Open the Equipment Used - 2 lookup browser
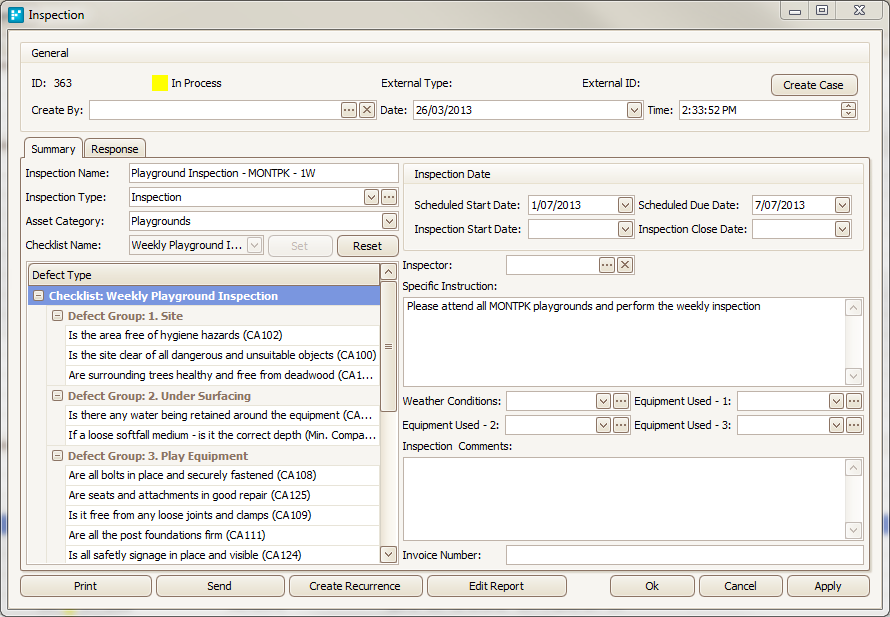Screen dimensions: 890x617 (619, 424)
